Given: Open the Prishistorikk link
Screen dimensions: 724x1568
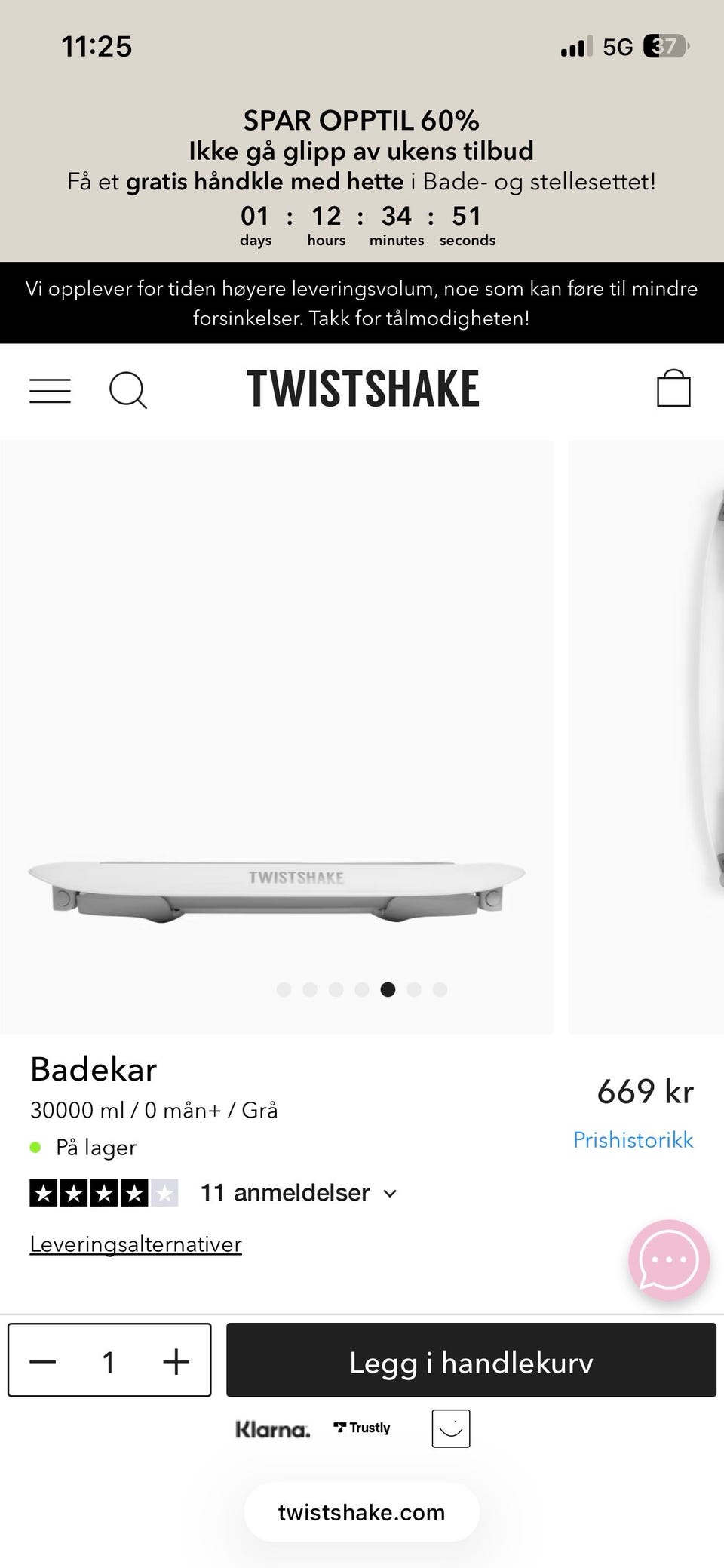Looking at the screenshot, I should (x=633, y=1139).
